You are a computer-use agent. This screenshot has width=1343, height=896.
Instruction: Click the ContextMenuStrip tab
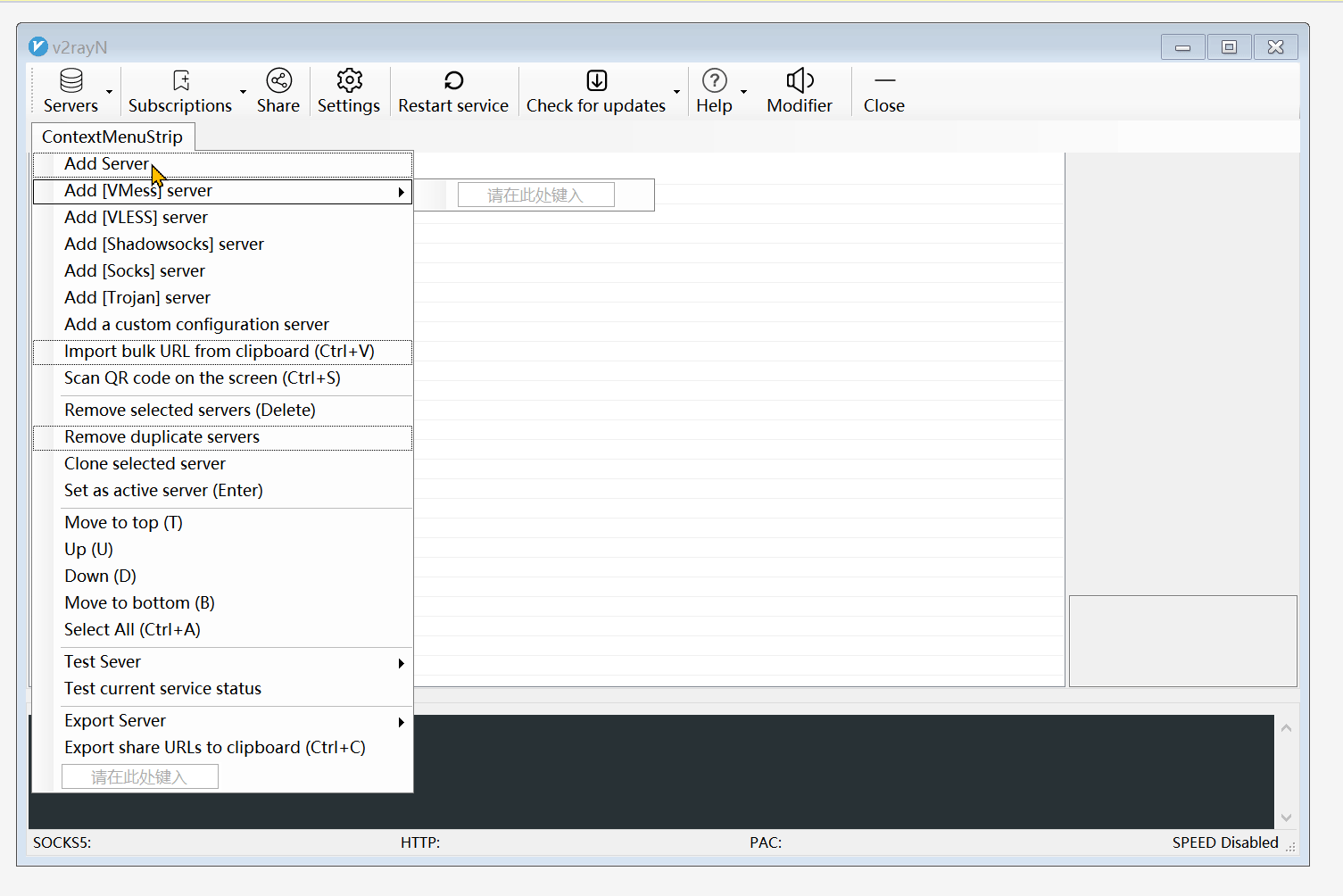point(112,137)
